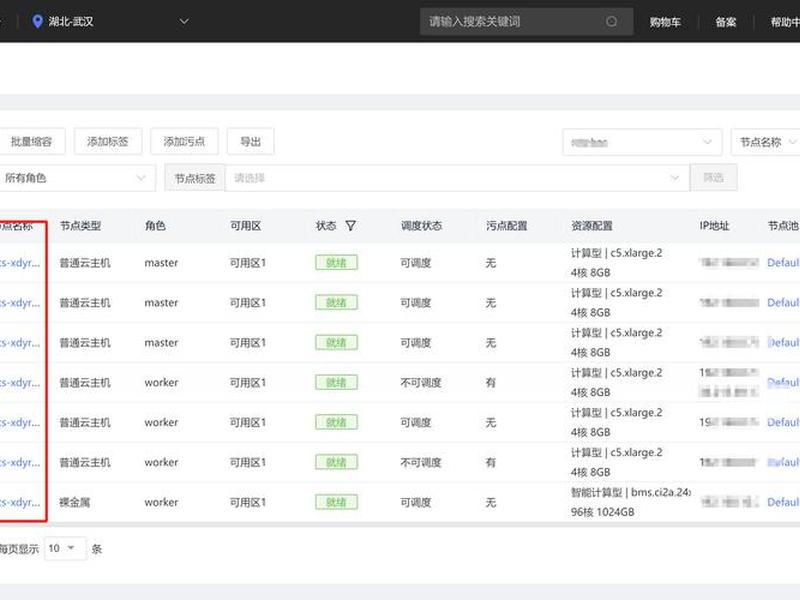Open the 所有角色 role filter dropdown

coord(77,178)
